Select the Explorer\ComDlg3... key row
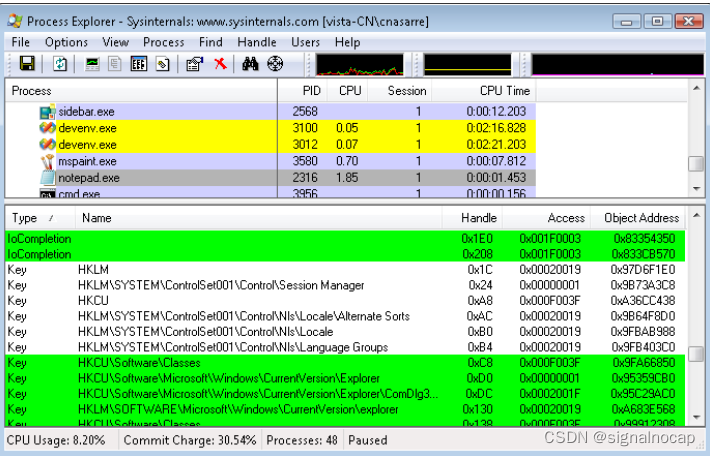 click(345, 394)
